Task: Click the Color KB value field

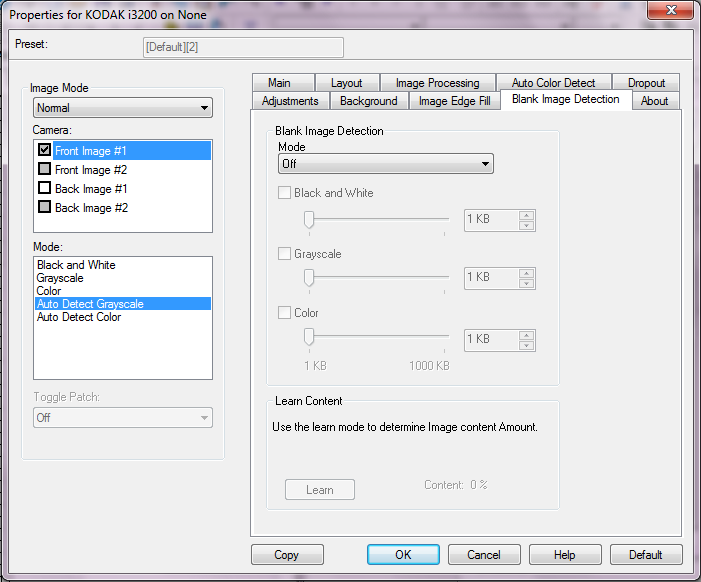Action: 492,340
